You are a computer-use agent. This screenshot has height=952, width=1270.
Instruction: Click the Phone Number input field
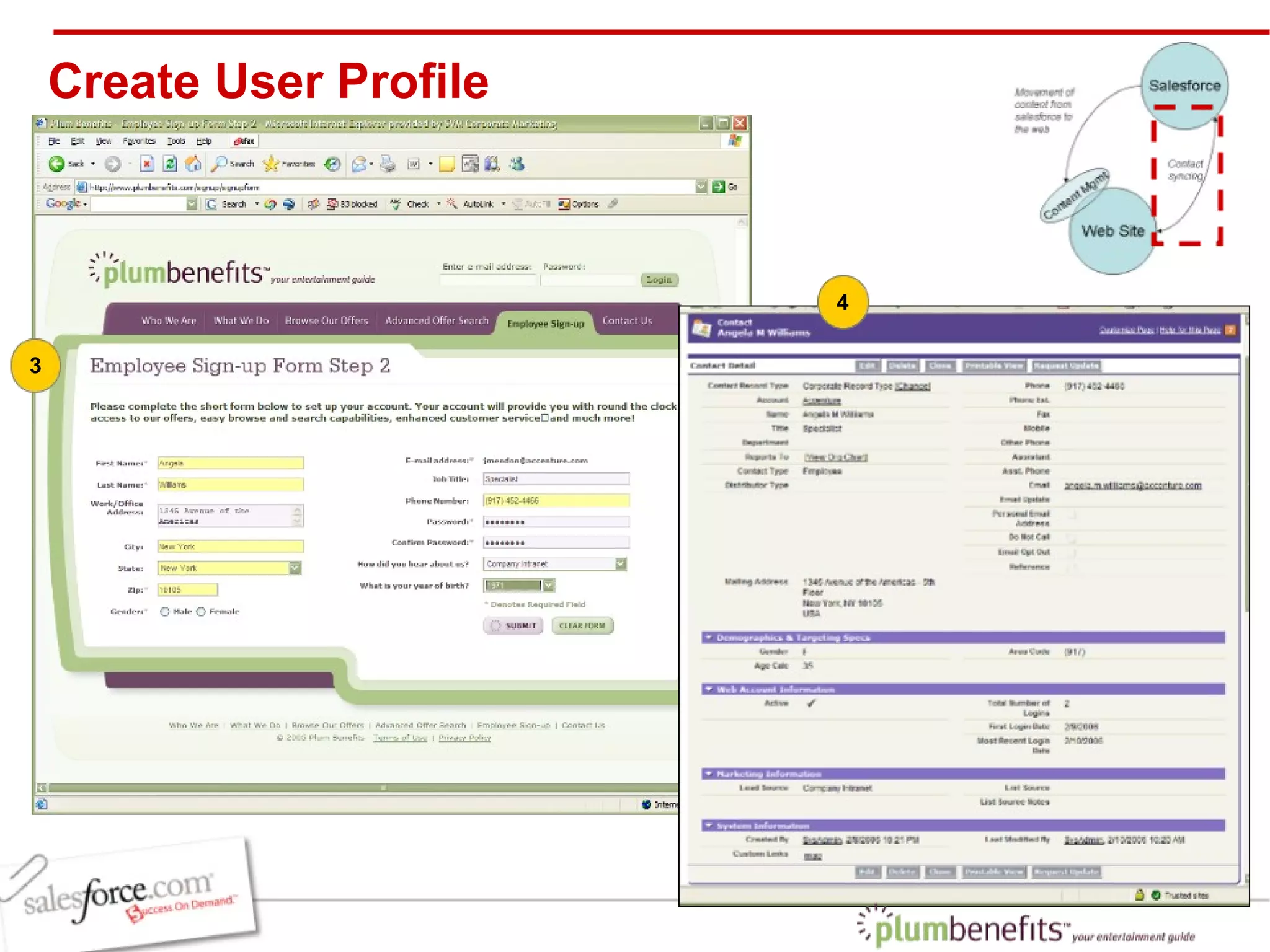point(556,501)
